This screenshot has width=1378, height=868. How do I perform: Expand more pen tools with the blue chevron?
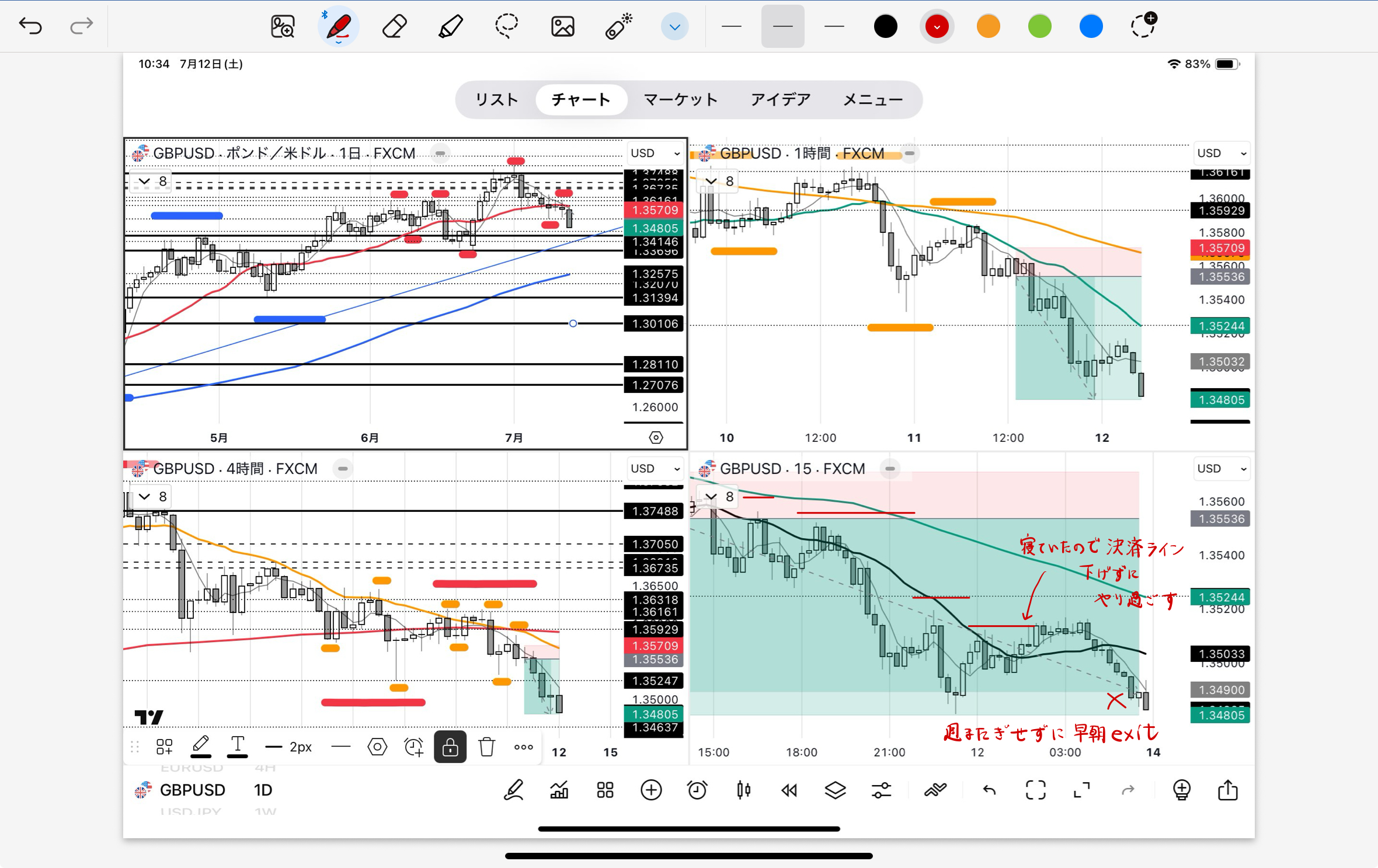pyautogui.click(x=674, y=27)
